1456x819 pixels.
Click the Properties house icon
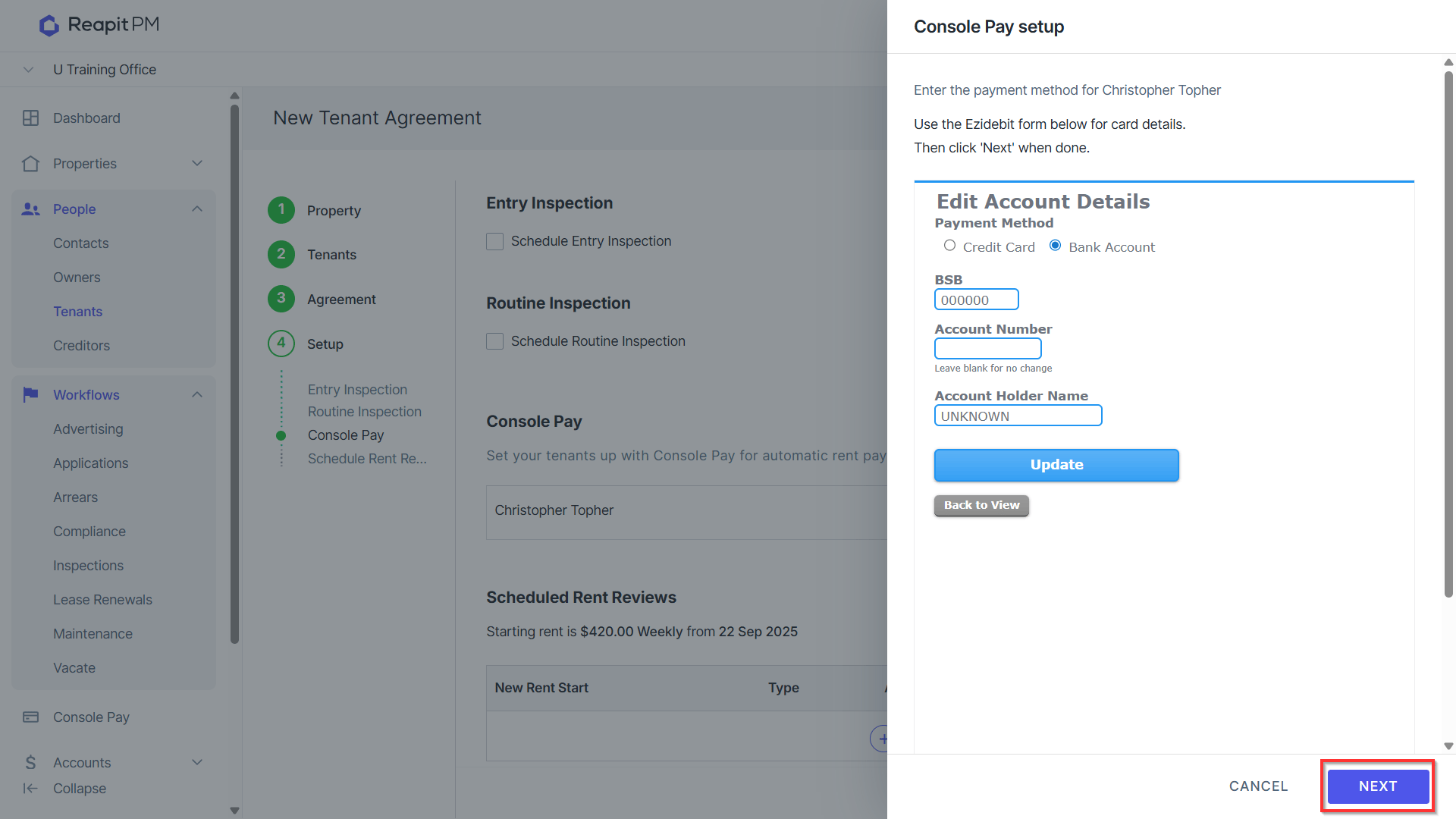tap(31, 164)
